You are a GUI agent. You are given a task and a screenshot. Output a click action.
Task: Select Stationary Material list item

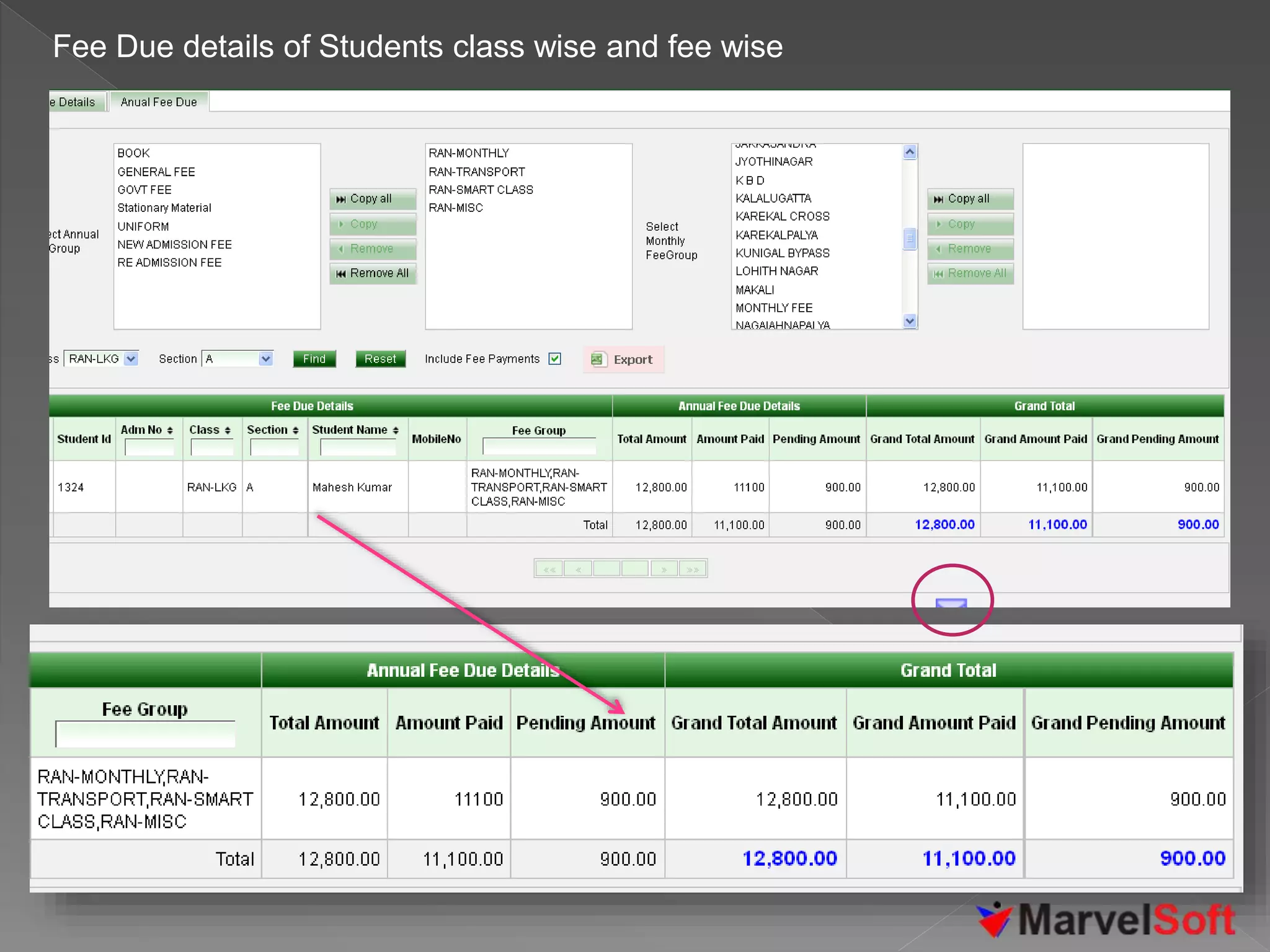164,208
